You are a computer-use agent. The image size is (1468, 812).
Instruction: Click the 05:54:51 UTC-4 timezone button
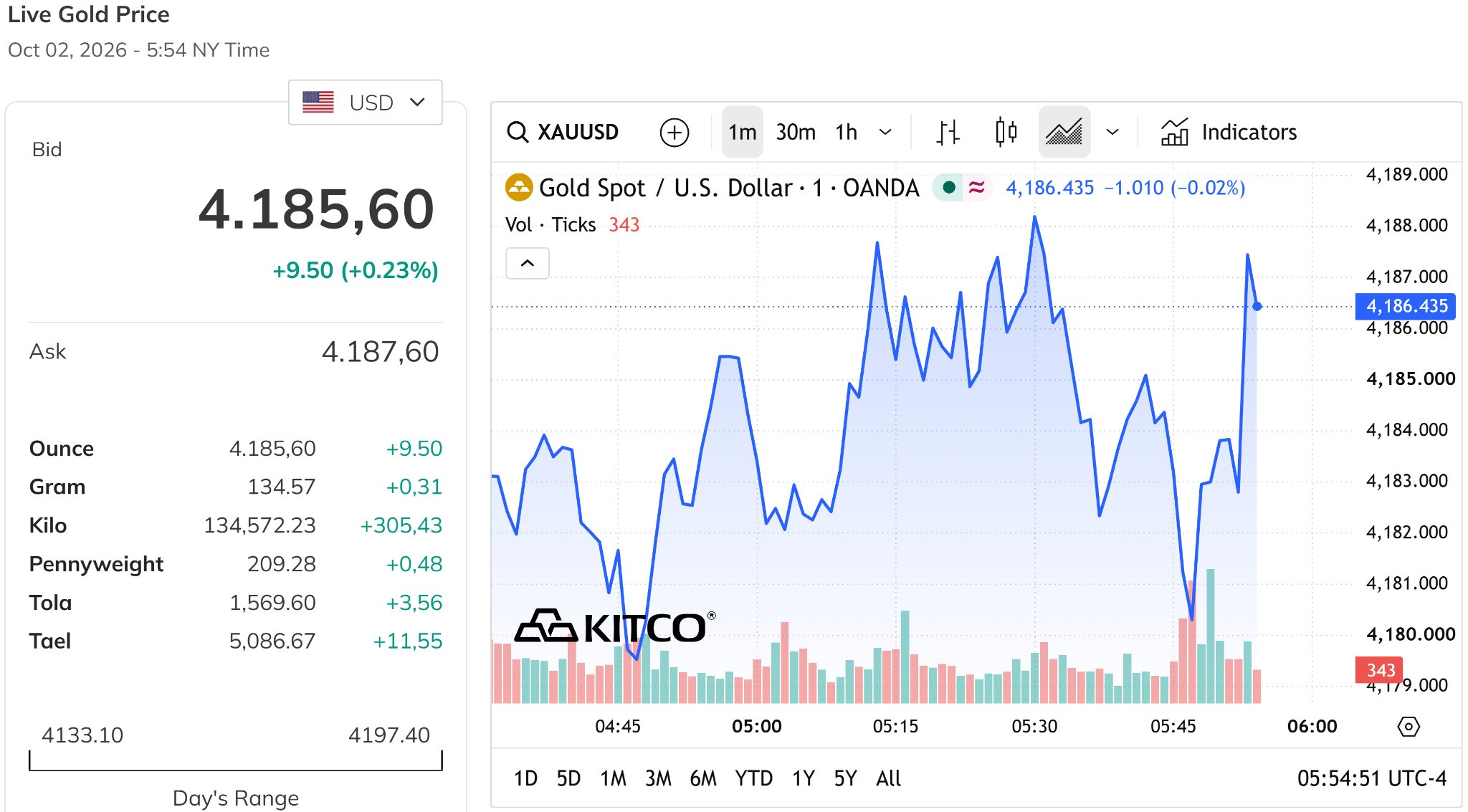pos(1371,778)
